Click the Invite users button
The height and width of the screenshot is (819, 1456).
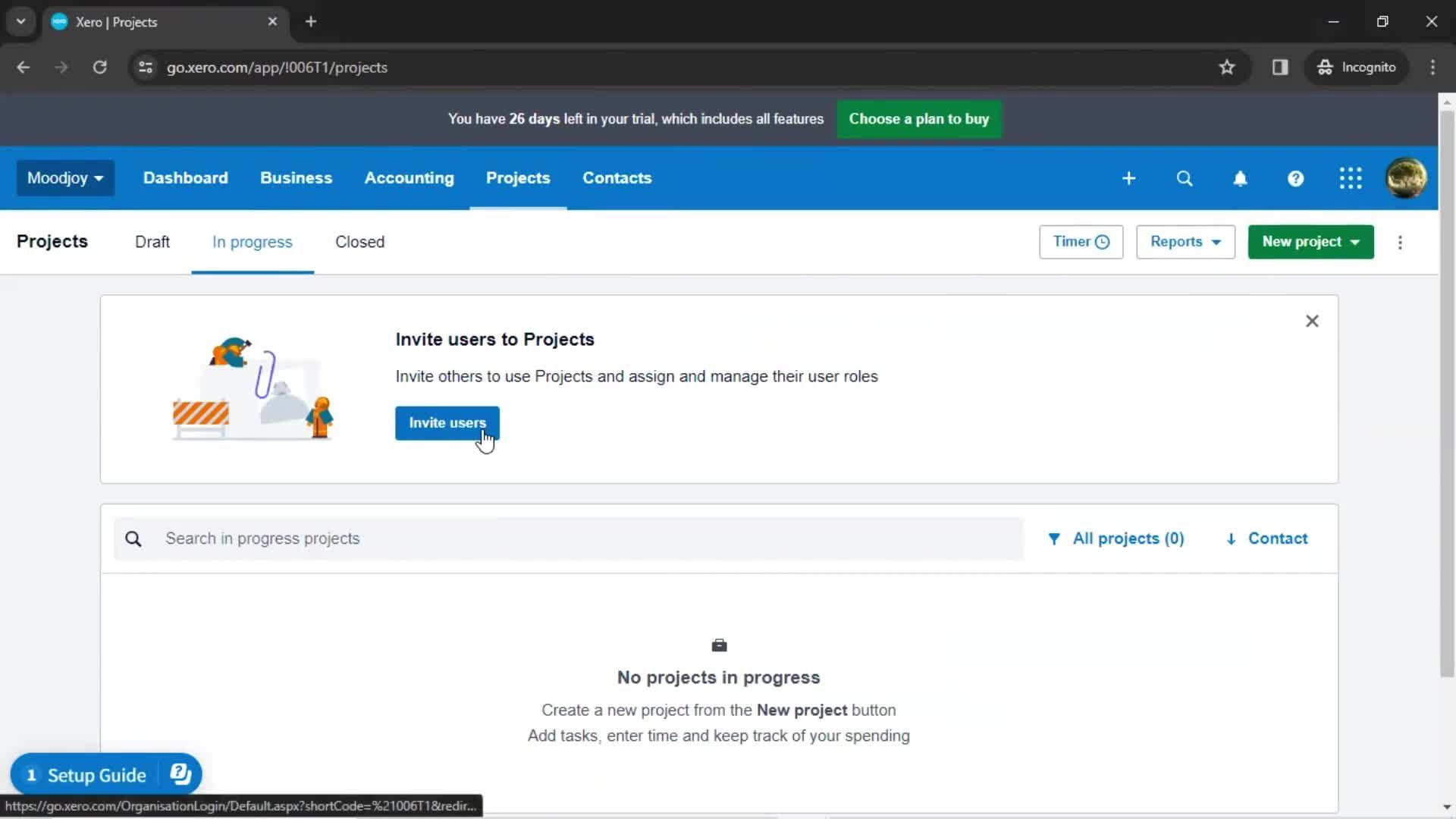(447, 423)
